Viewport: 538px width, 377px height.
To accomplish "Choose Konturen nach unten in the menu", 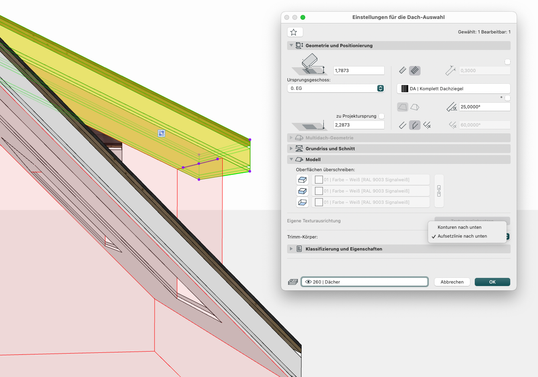I will coord(459,227).
